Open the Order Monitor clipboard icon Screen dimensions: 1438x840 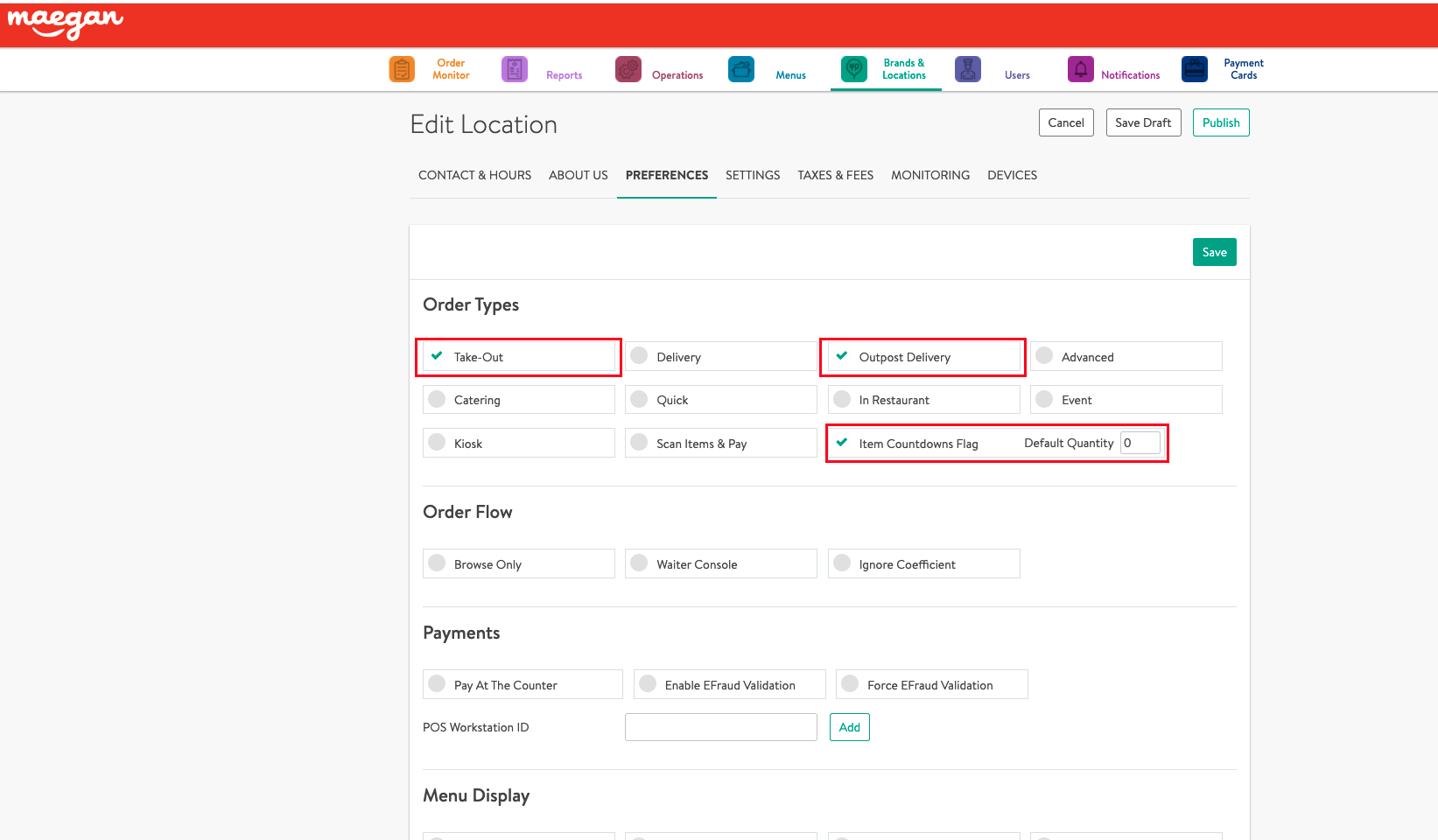(402, 69)
